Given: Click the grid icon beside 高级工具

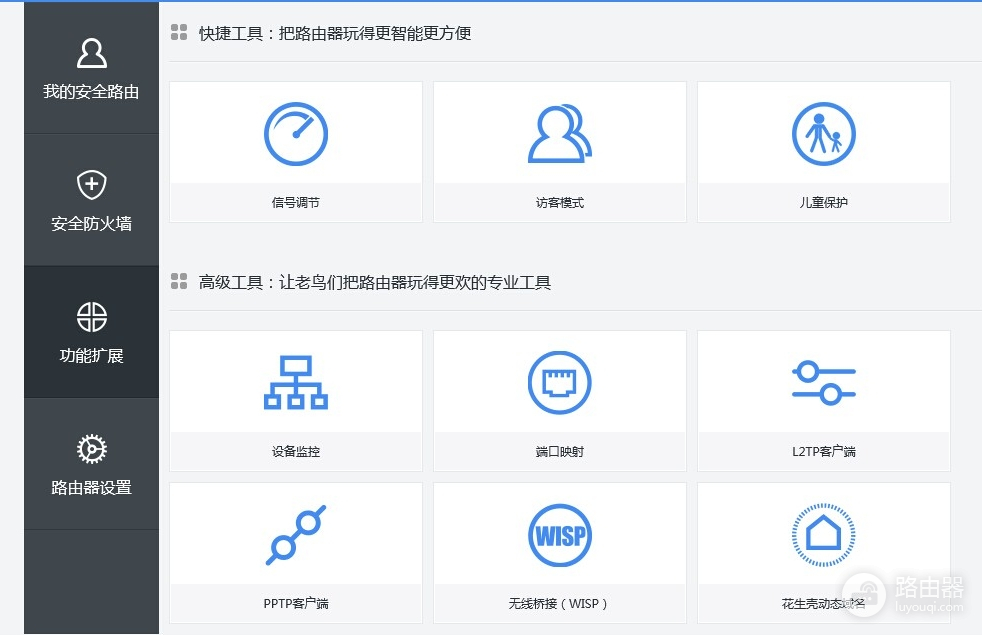Looking at the screenshot, I should (179, 282).
